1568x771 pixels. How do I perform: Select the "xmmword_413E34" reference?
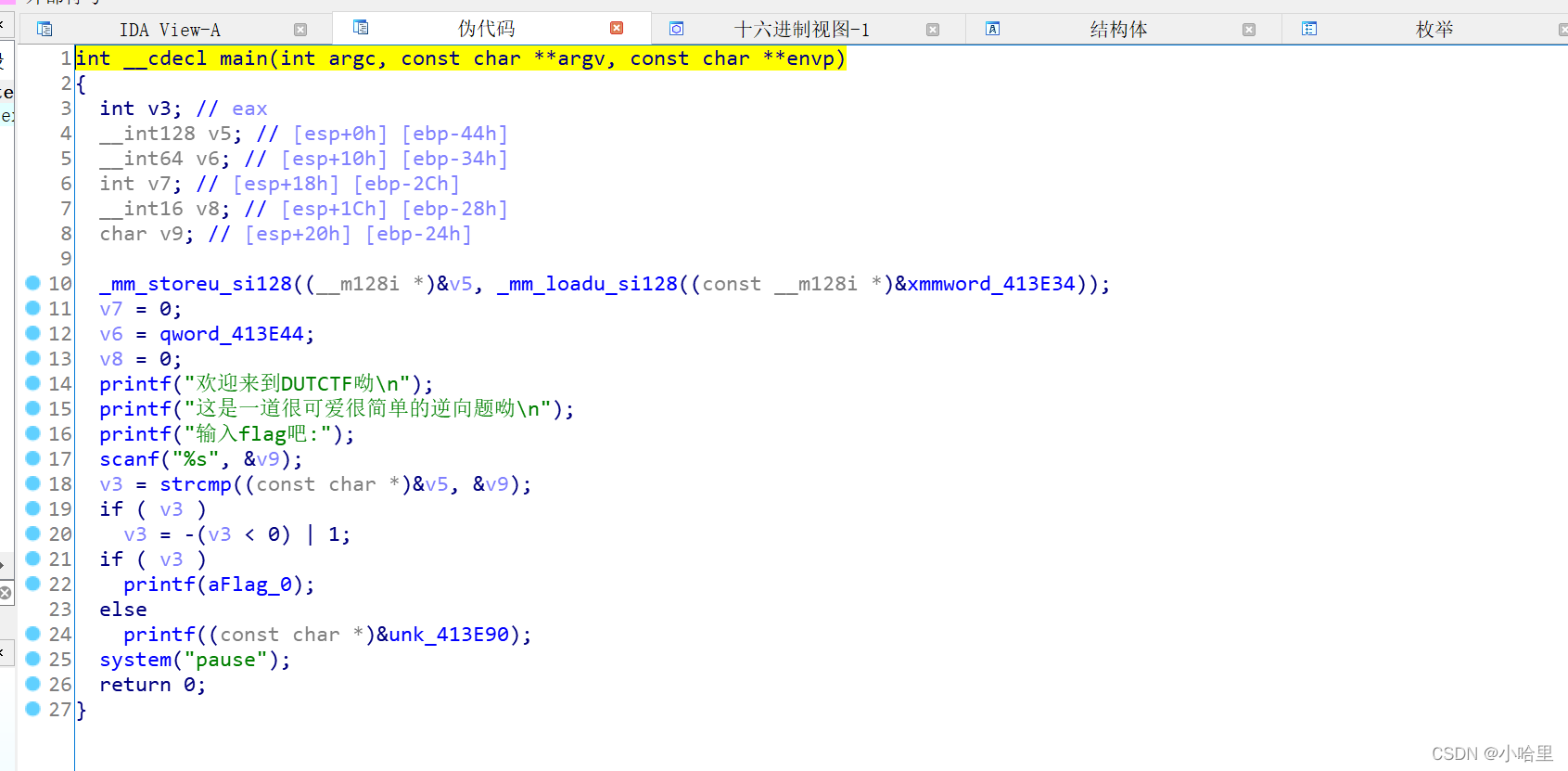[x=991, y=284]
